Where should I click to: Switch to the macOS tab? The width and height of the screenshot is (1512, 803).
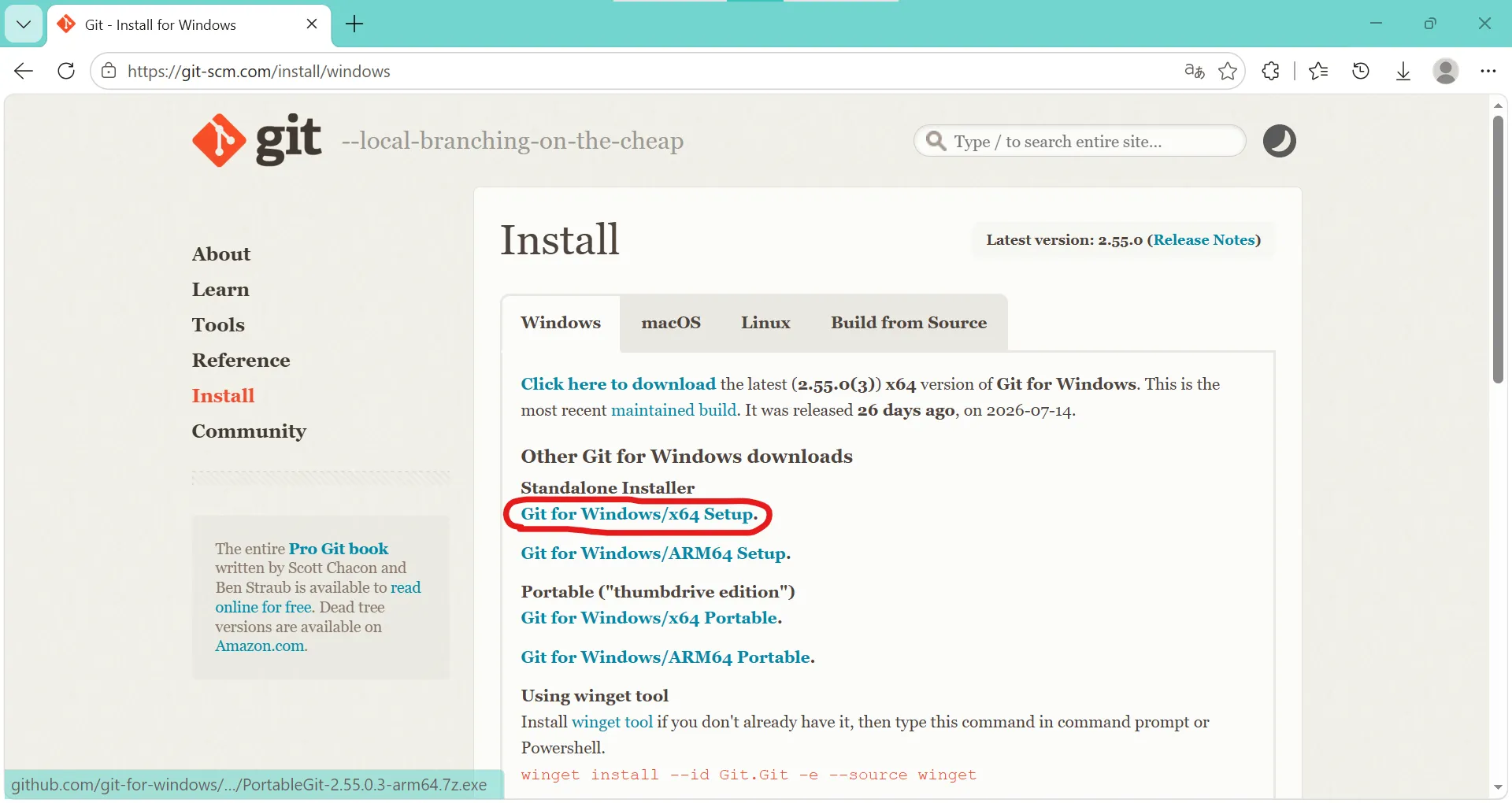[x=671, y=323]
